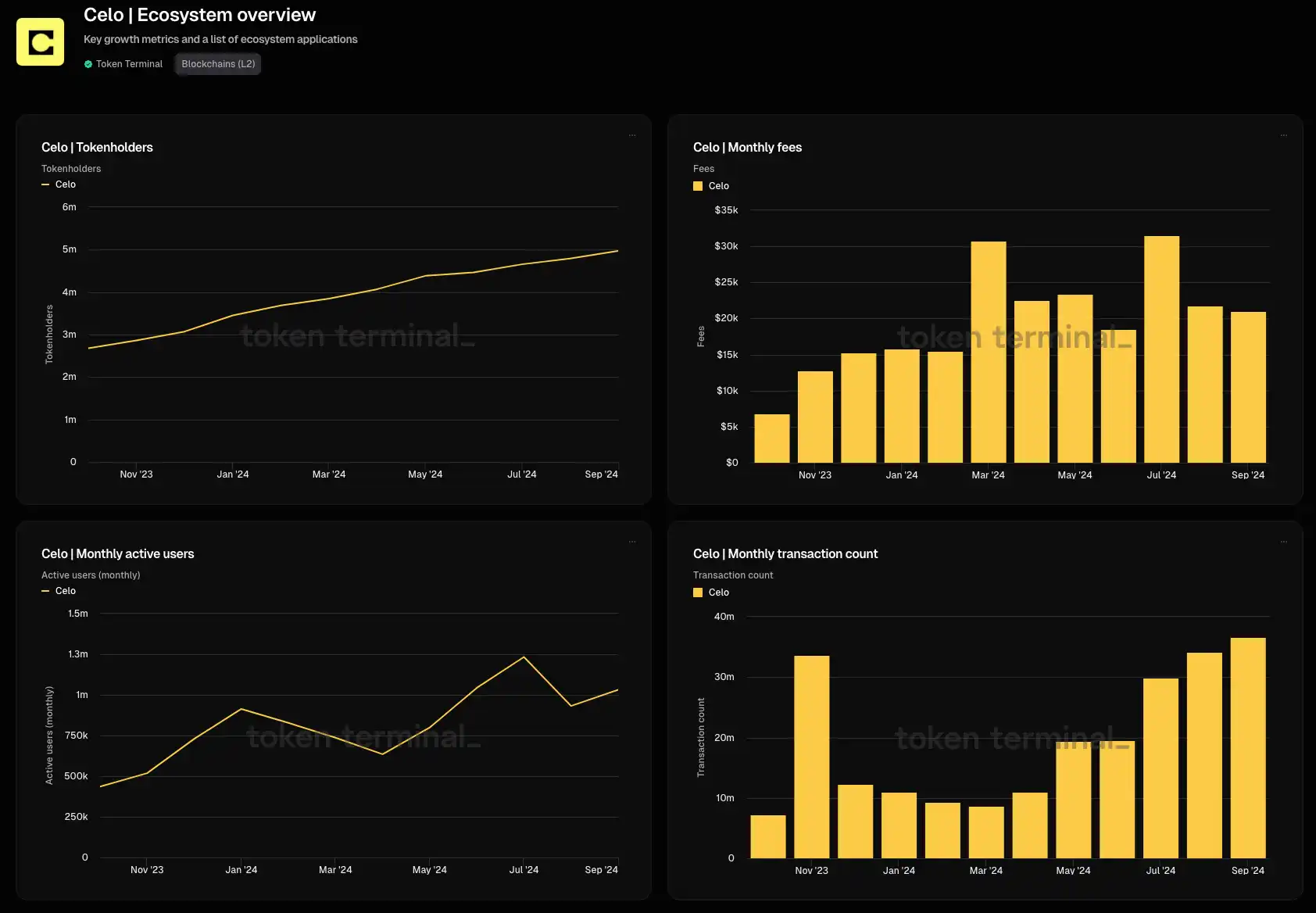Click the 'Transaction count' subtitle under the title
Image resolution: width=1316 pixels, height=913 pixels.
pyautogui.click(x=733, y=575)
